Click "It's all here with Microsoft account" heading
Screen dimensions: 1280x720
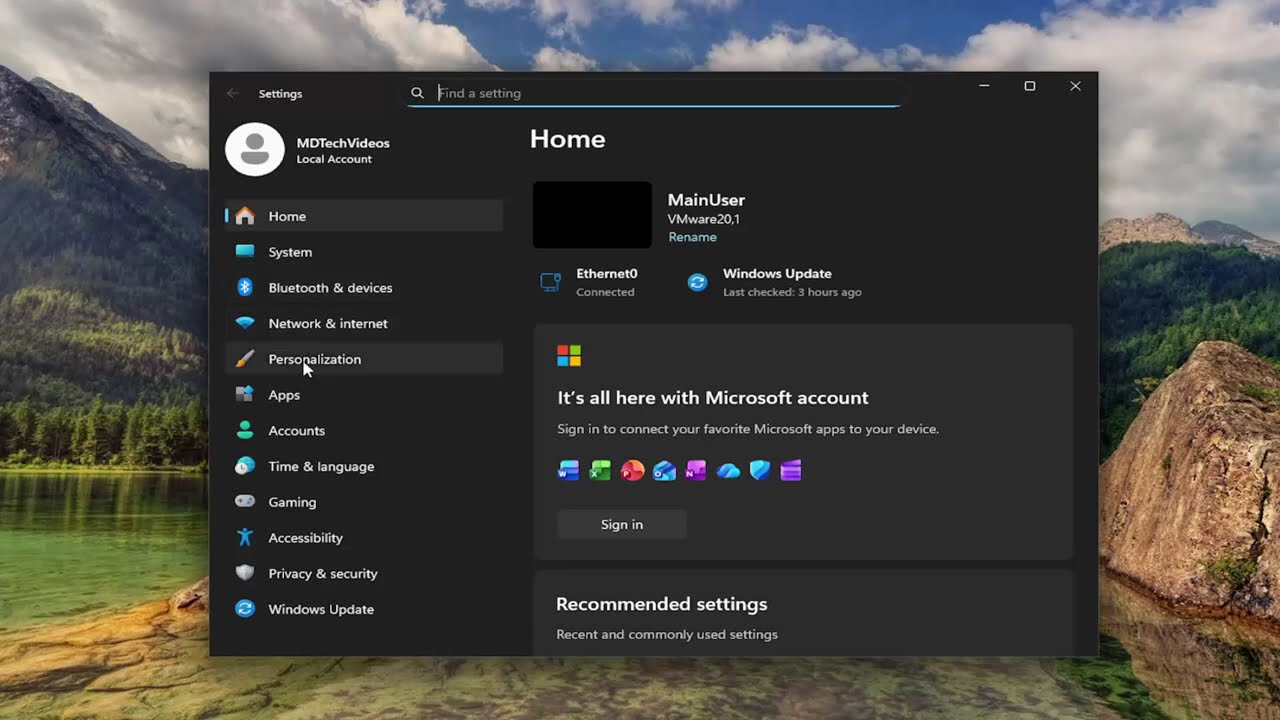coord(713,398)
